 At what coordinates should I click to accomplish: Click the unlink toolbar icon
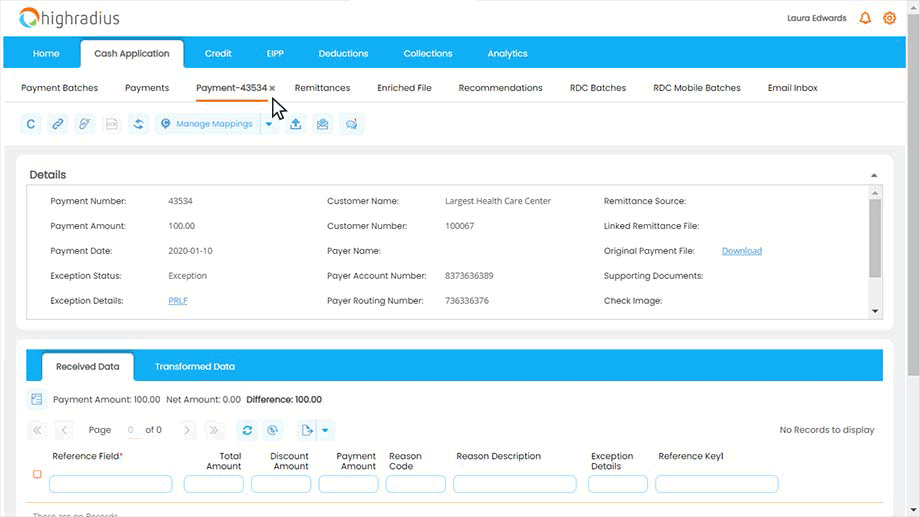[x=84, y=124]
